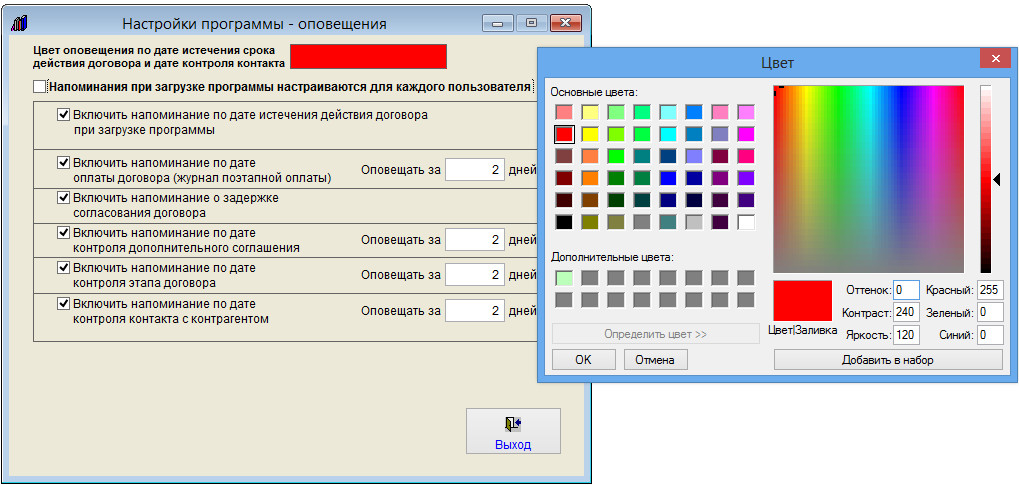Toggle reminder for contract payment date checkbox
The image size is (1019, 485).
(64, 162)
